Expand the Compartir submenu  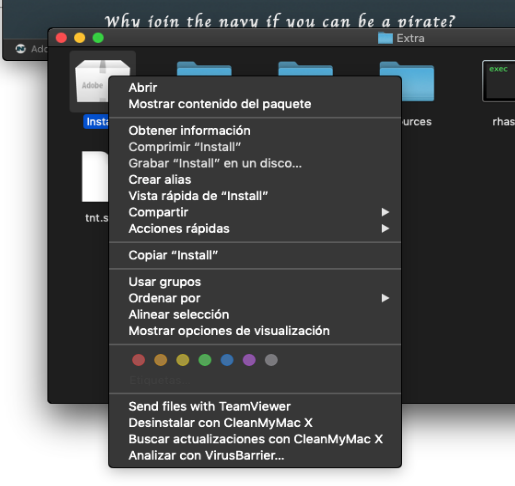point(255,212)
